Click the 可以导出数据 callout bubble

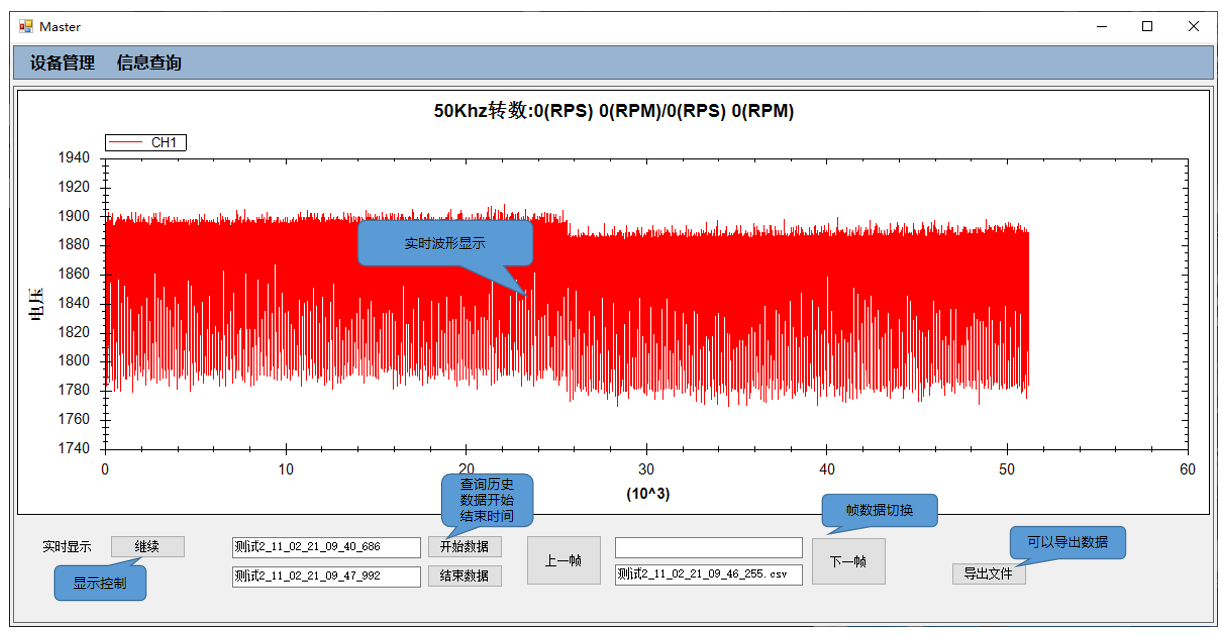(1066, 542)
